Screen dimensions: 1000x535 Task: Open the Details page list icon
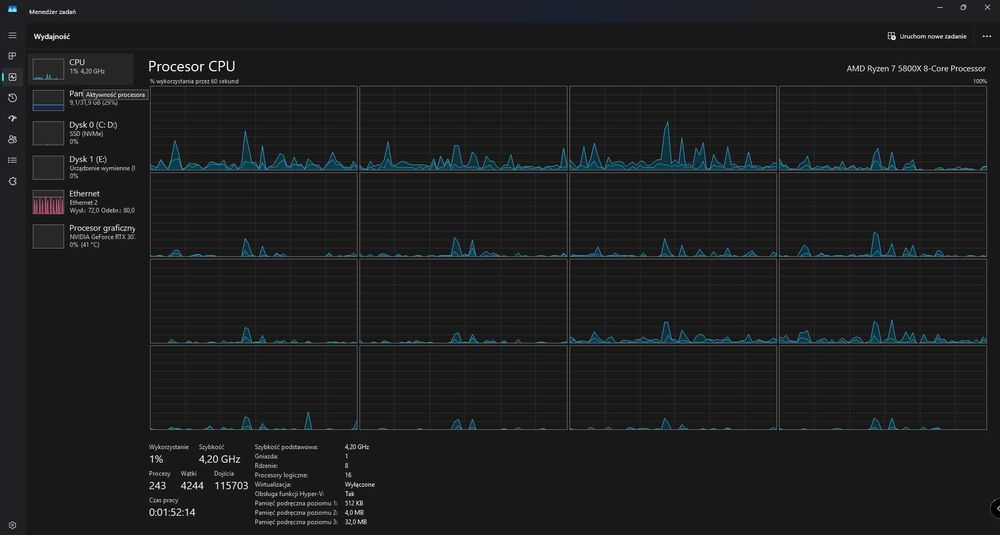pyautogui.click(x=12, y=160)
